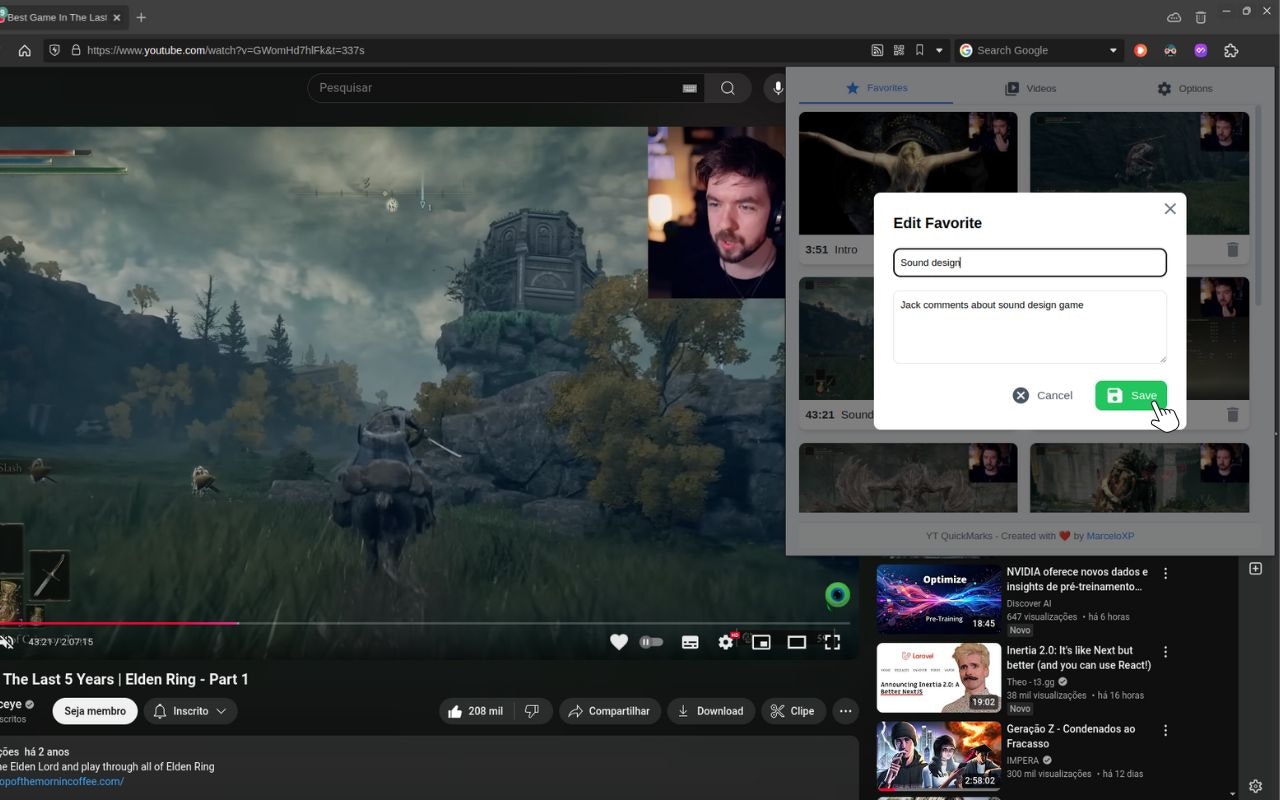This screenshot has width=1280, height=800.
Task: Switch to the Favorites tab
Action: [876, 88]
